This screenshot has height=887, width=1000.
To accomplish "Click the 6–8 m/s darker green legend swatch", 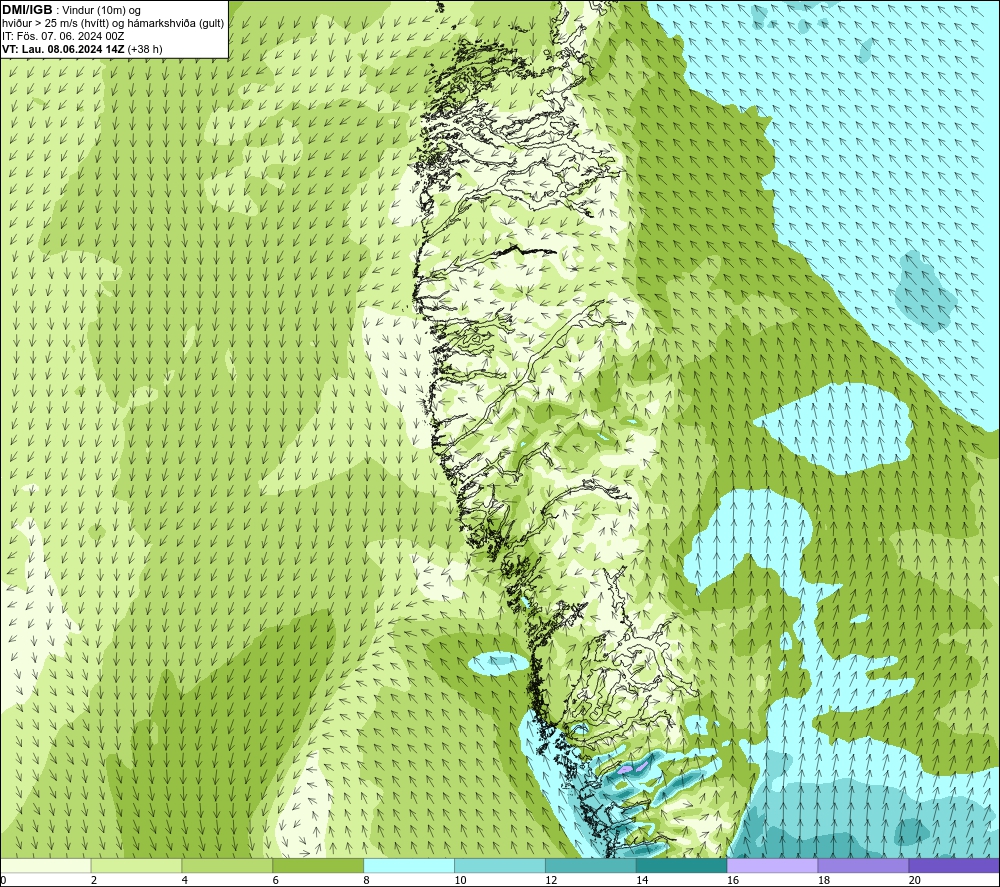I will tap(318, 865).
